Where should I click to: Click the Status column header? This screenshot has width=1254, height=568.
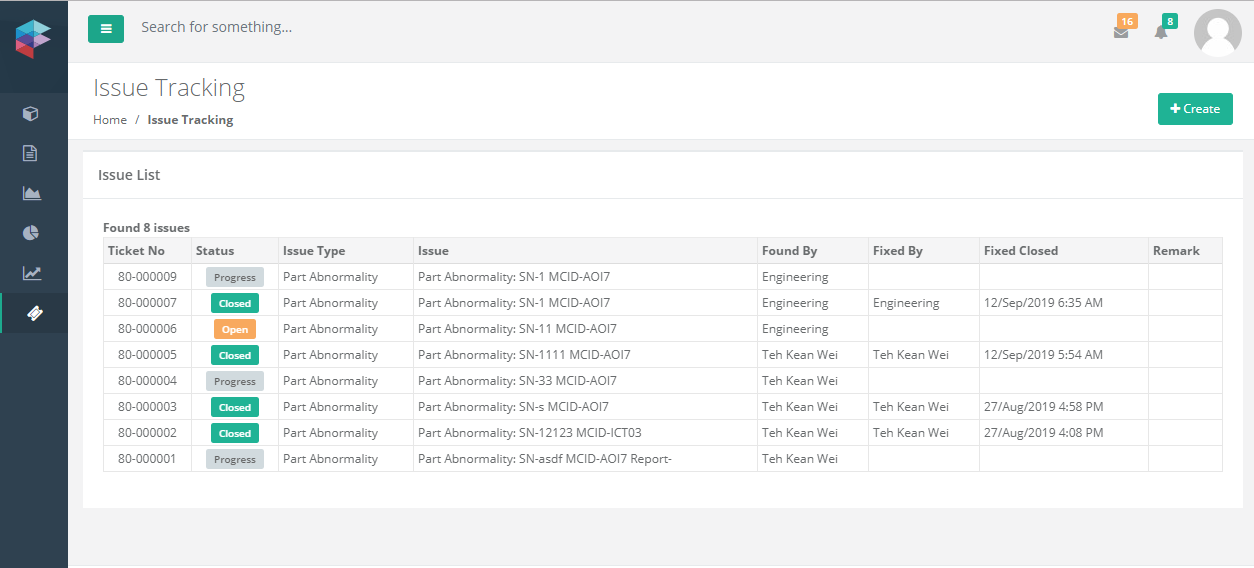[215, 251]
